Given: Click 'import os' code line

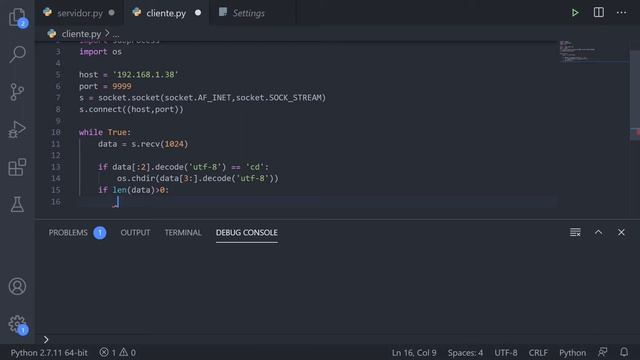Looking at the screenshot, I should click(x=100, y=52).
